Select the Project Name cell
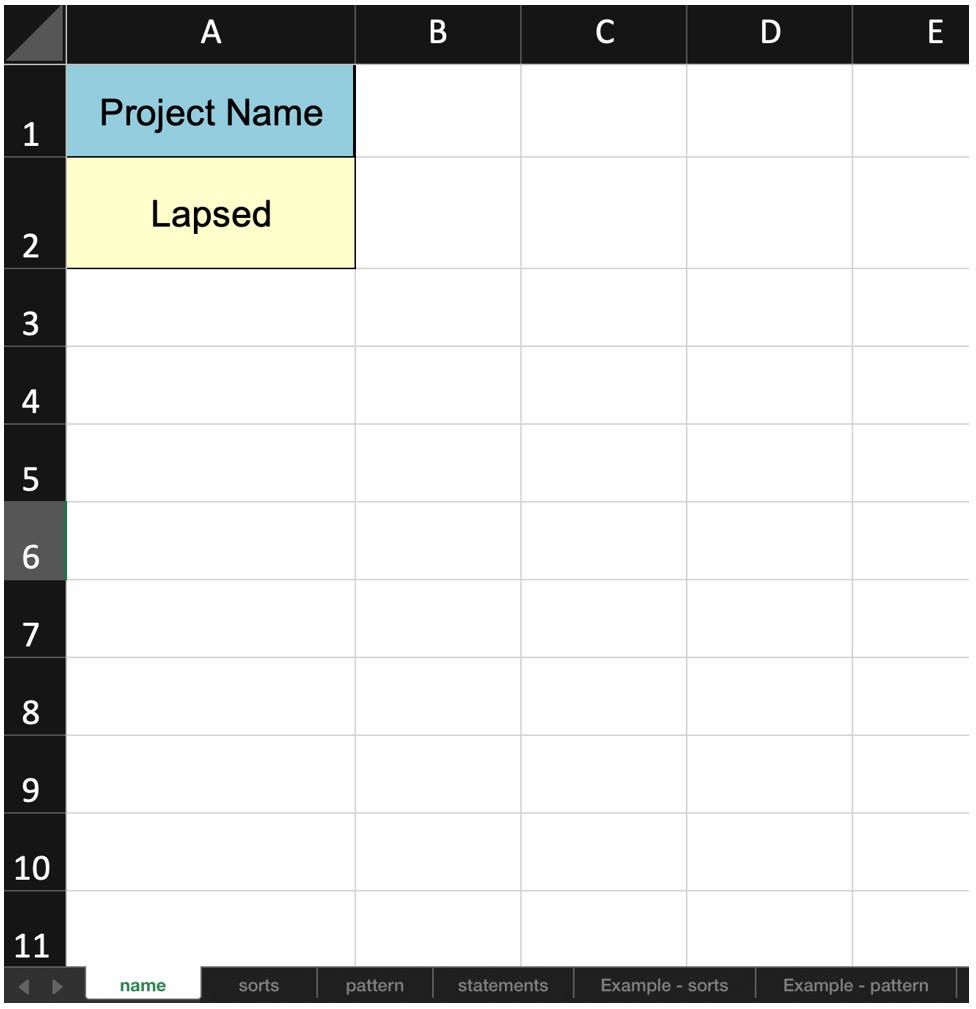 (211, 112)
